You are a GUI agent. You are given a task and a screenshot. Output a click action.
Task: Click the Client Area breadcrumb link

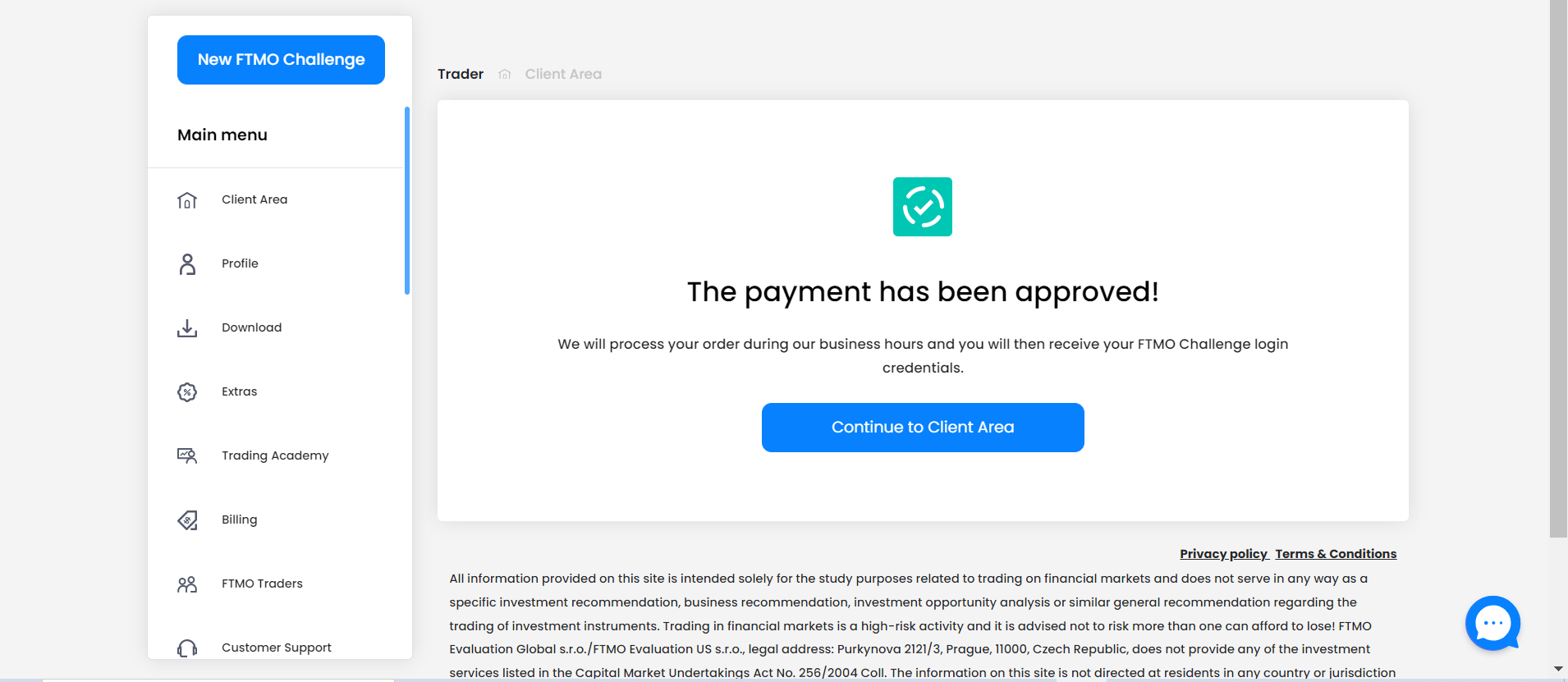pyautogui.click(x=563, y=74)
